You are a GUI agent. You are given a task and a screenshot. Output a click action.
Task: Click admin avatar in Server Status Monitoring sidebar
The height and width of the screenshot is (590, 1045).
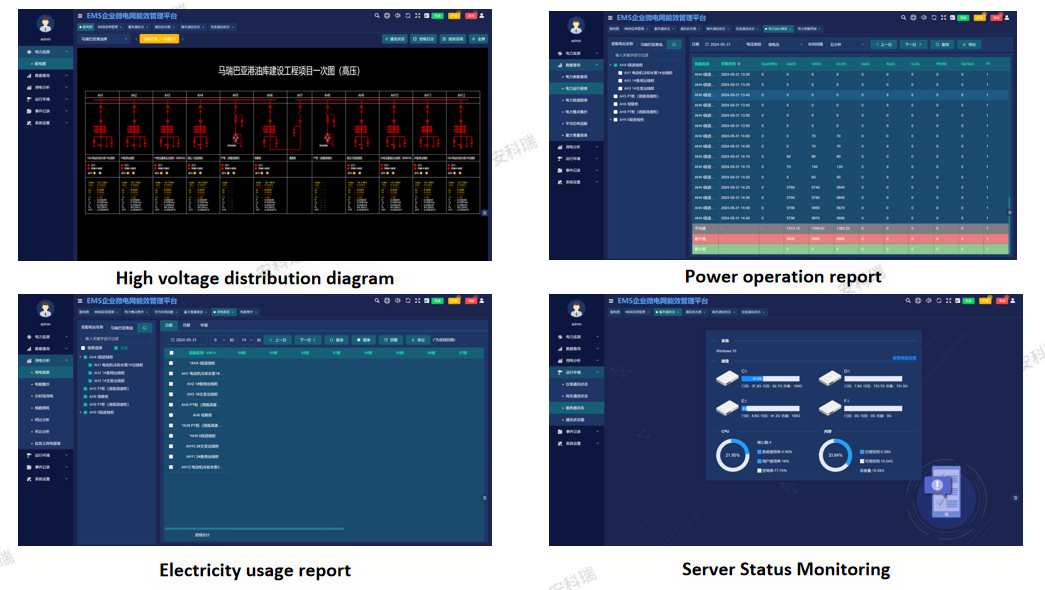575,311
